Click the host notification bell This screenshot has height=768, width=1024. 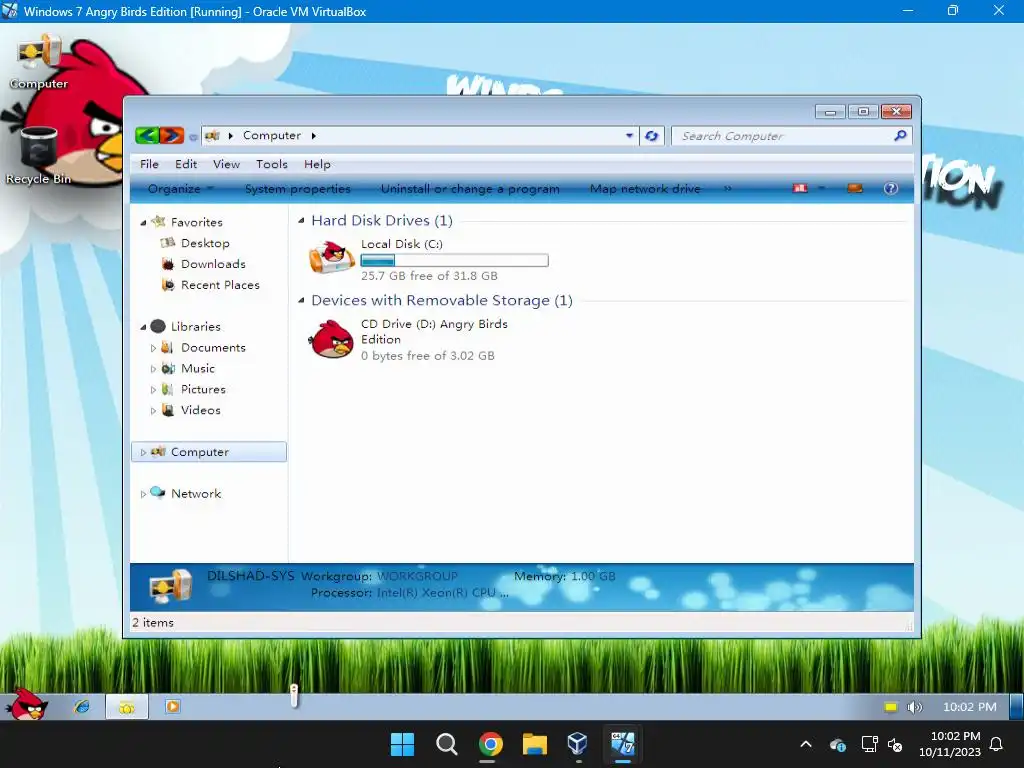coord(996,744)
